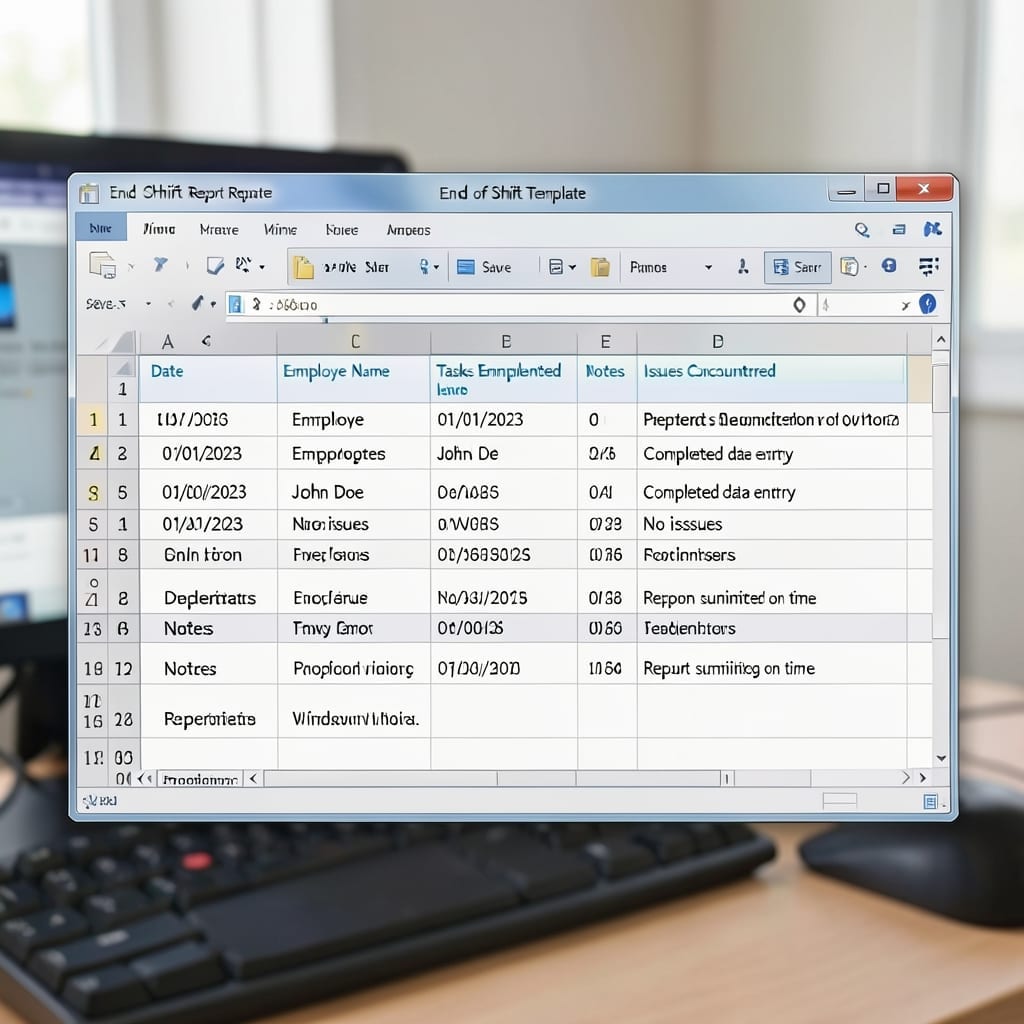The image size is (1024, 1024).
Task: Select the sheet tab at the bottom left
Action: pos(200,780)
